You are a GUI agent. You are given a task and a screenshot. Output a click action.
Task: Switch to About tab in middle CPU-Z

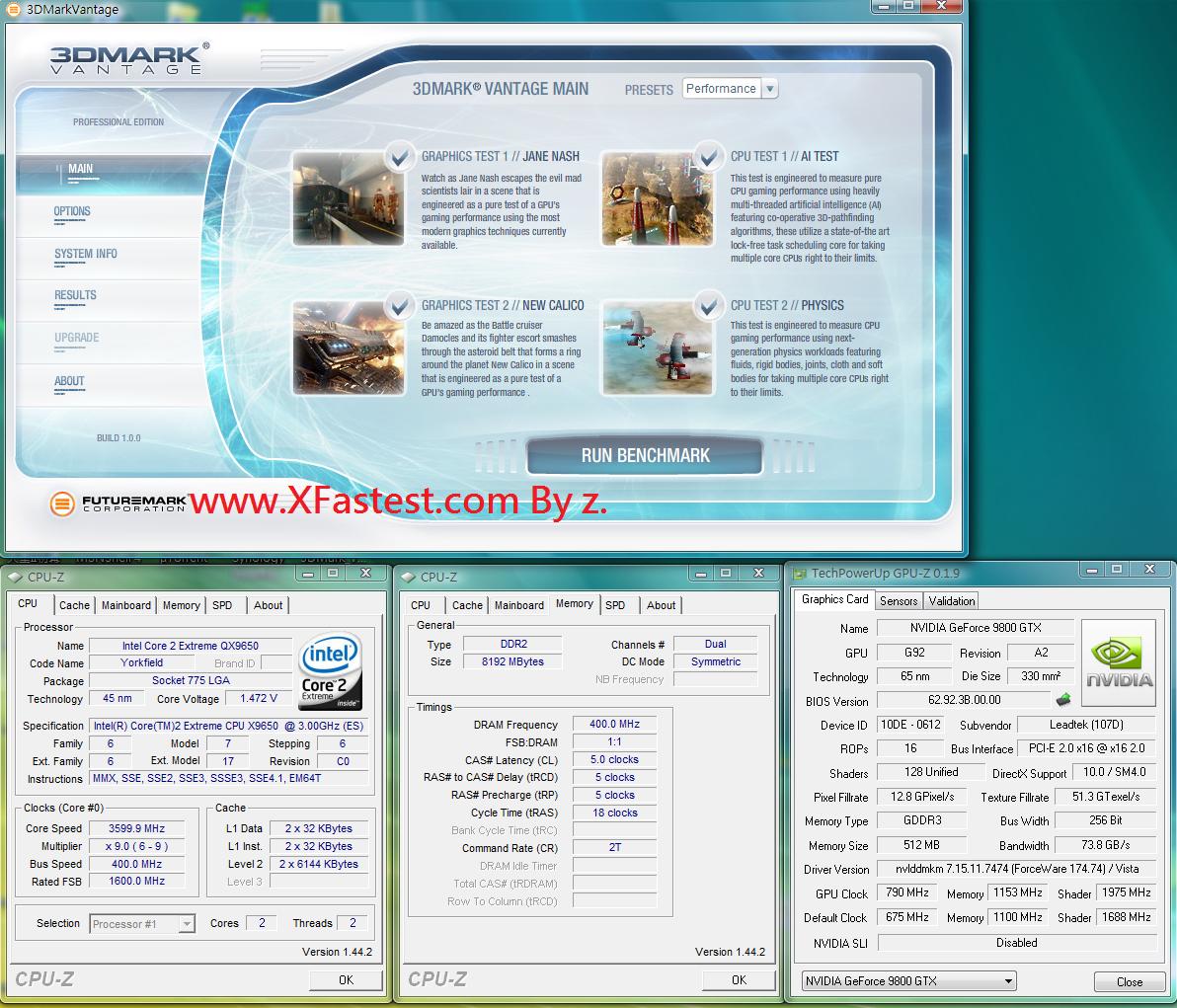click(x=662, y=605)
